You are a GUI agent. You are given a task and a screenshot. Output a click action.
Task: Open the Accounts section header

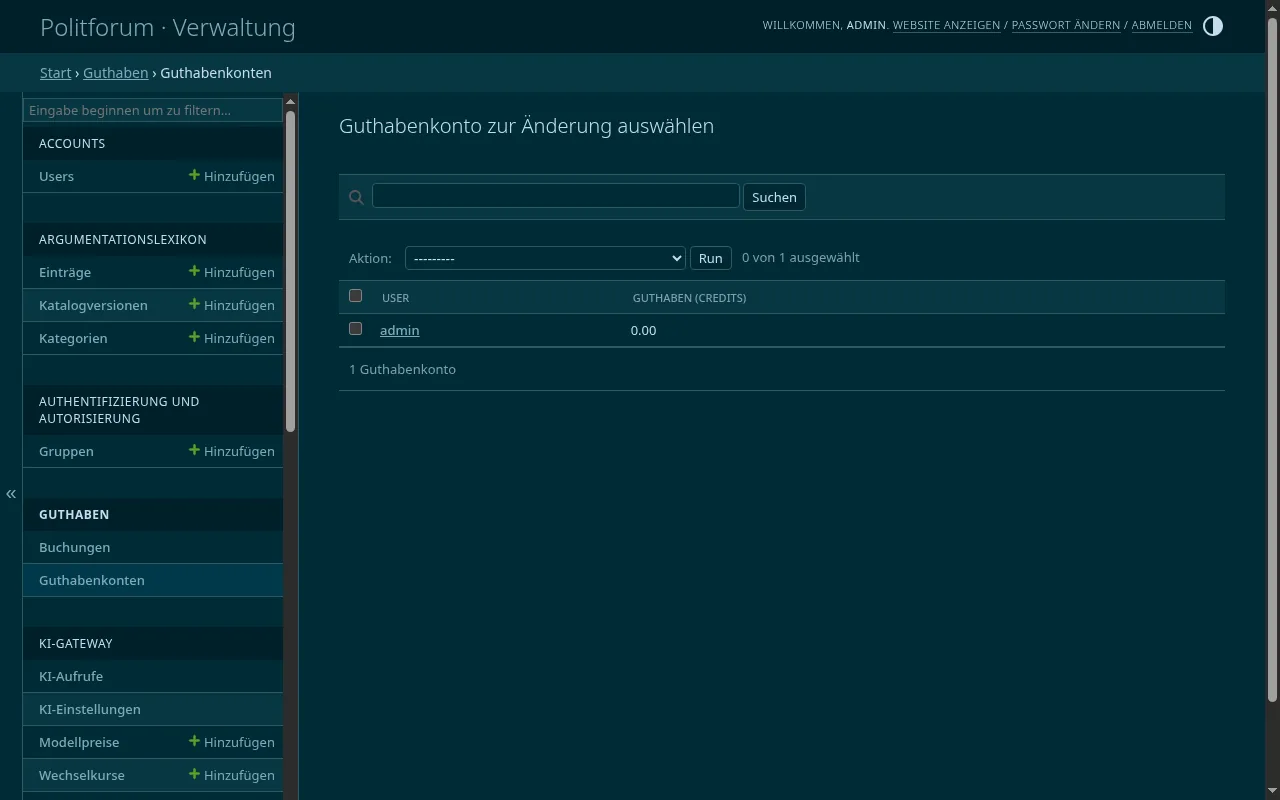tap(72, 143)
